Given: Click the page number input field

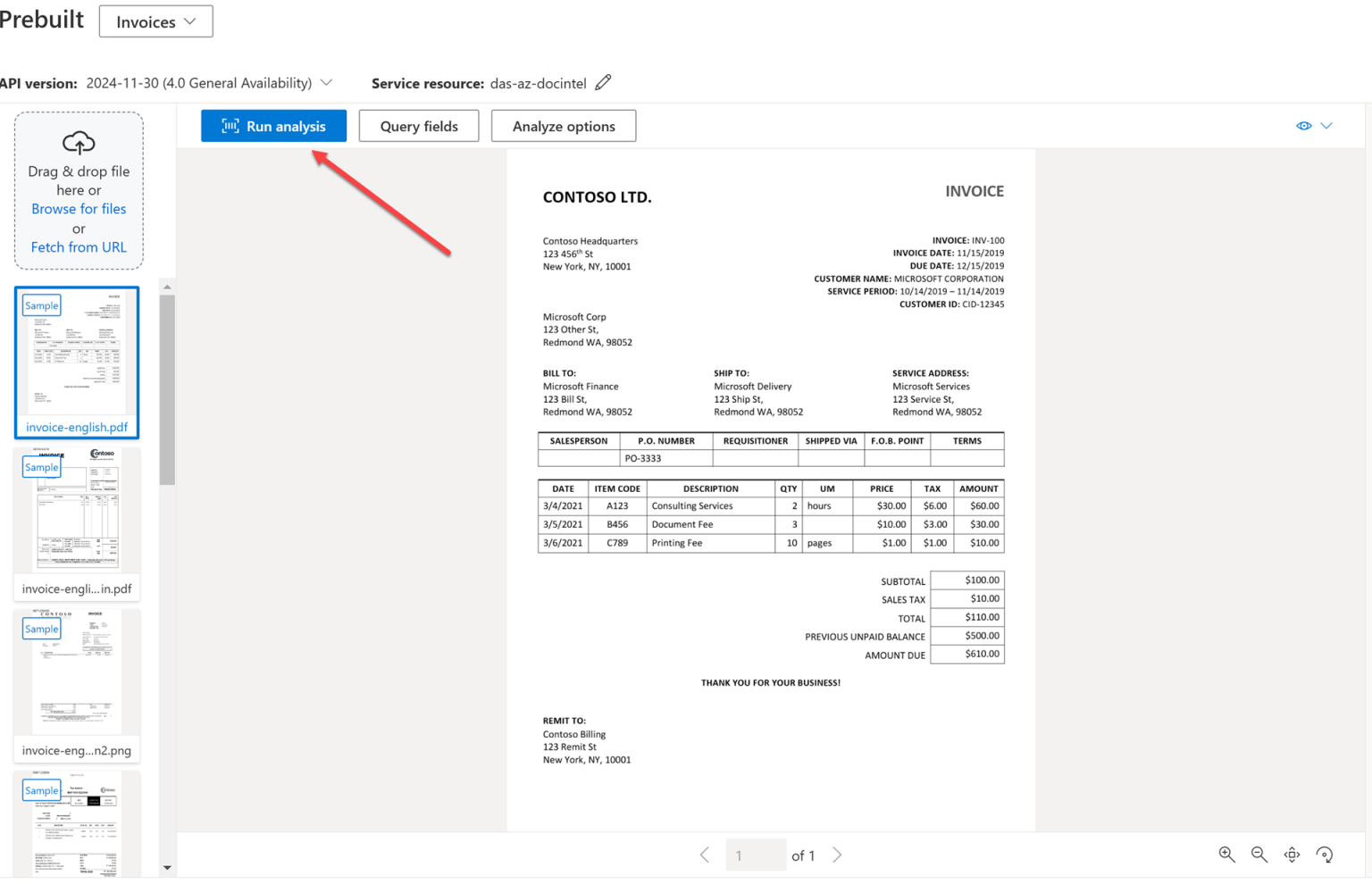Looking at the screenshot, I should click(756, 855).
